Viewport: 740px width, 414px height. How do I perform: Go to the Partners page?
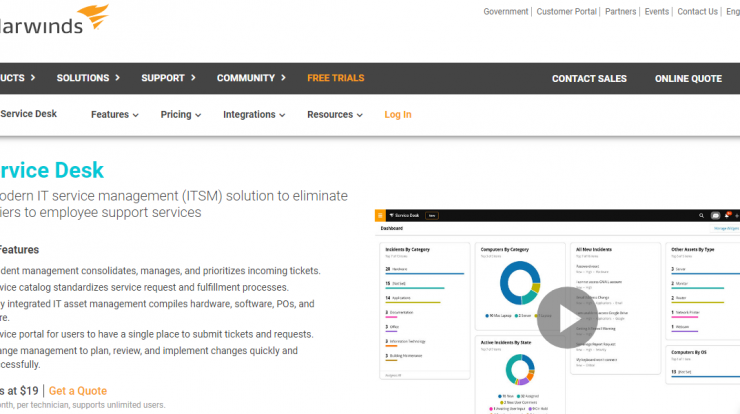pyautogui.click(x=621, y=12)
